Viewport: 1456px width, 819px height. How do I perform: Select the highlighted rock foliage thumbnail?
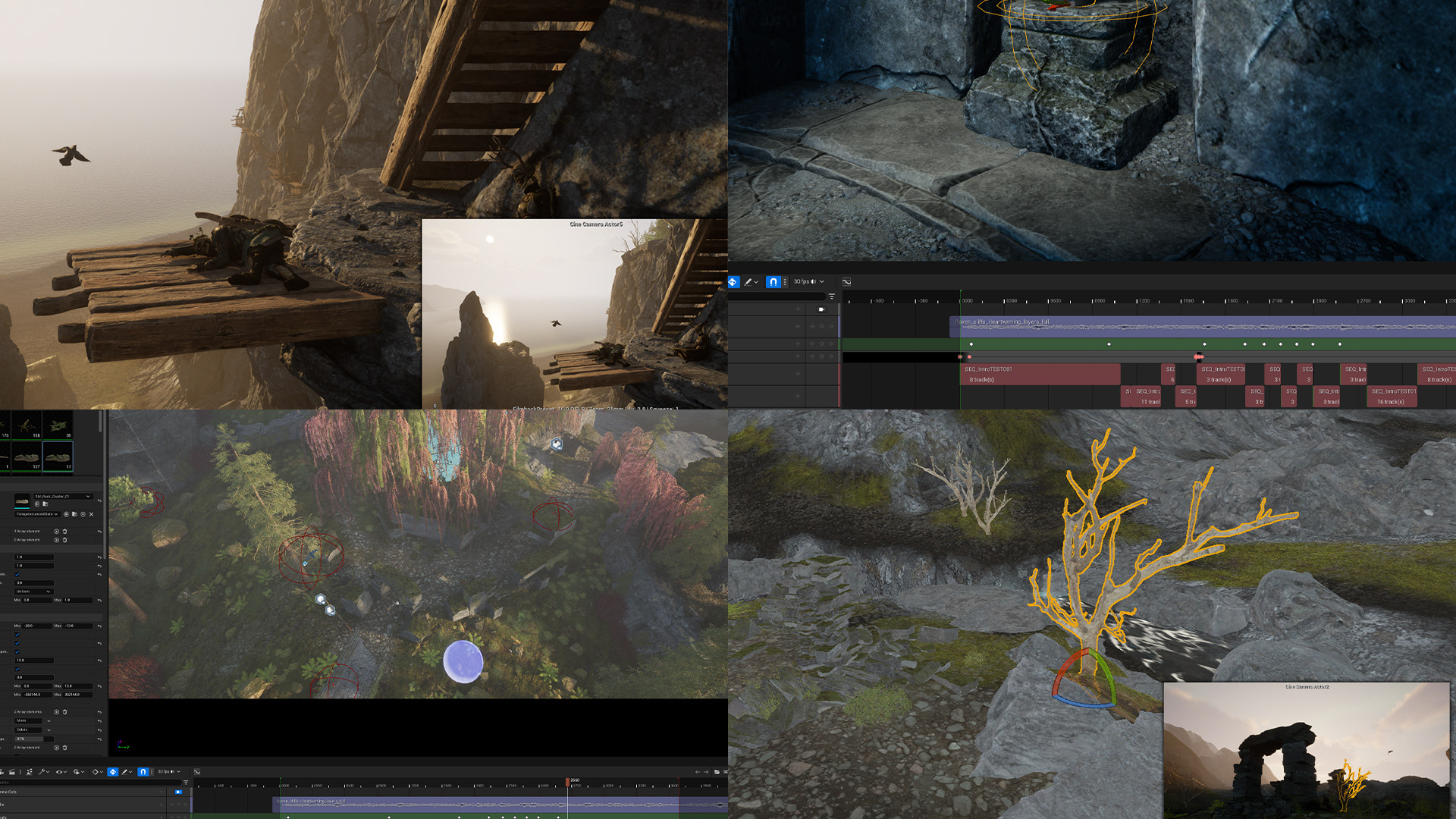tap(58, 457)
